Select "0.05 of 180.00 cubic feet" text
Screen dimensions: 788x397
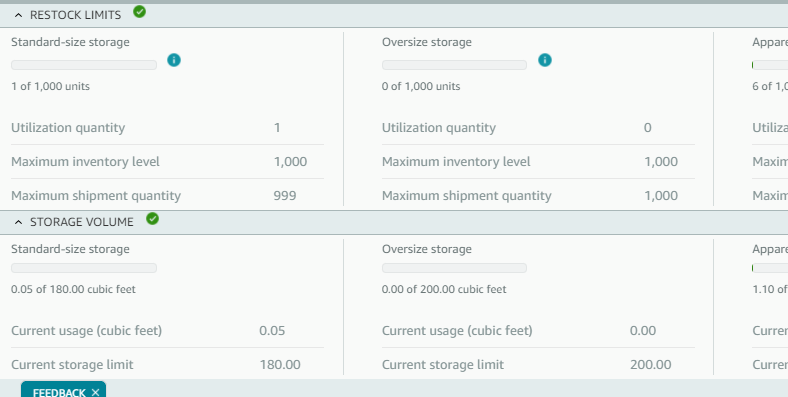point(73,289)
